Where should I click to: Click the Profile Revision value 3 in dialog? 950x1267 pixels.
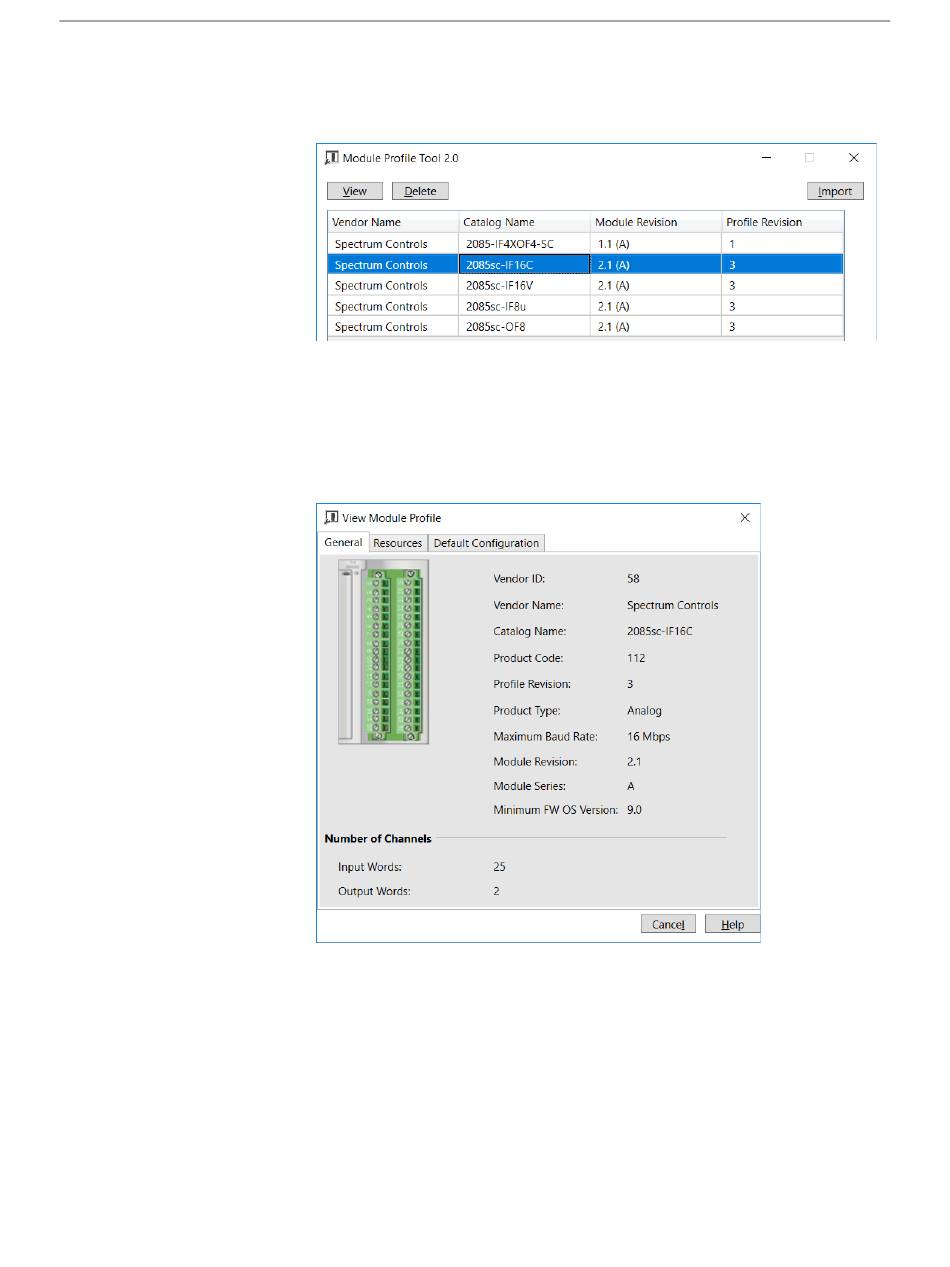[x=630, y=685]
